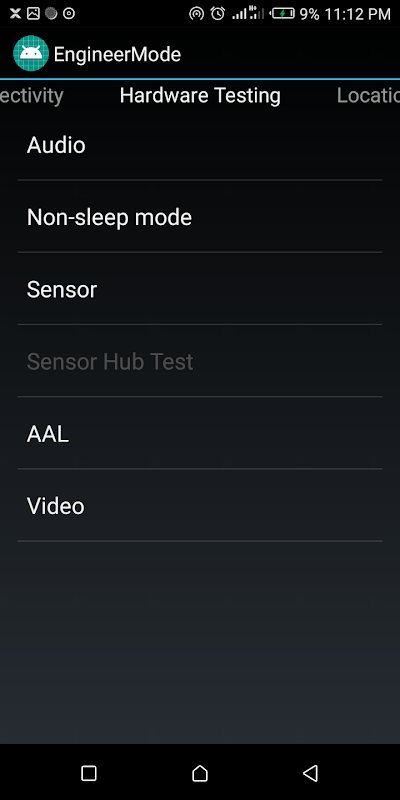Go back using the triangle navigation button

click(311, 773)
